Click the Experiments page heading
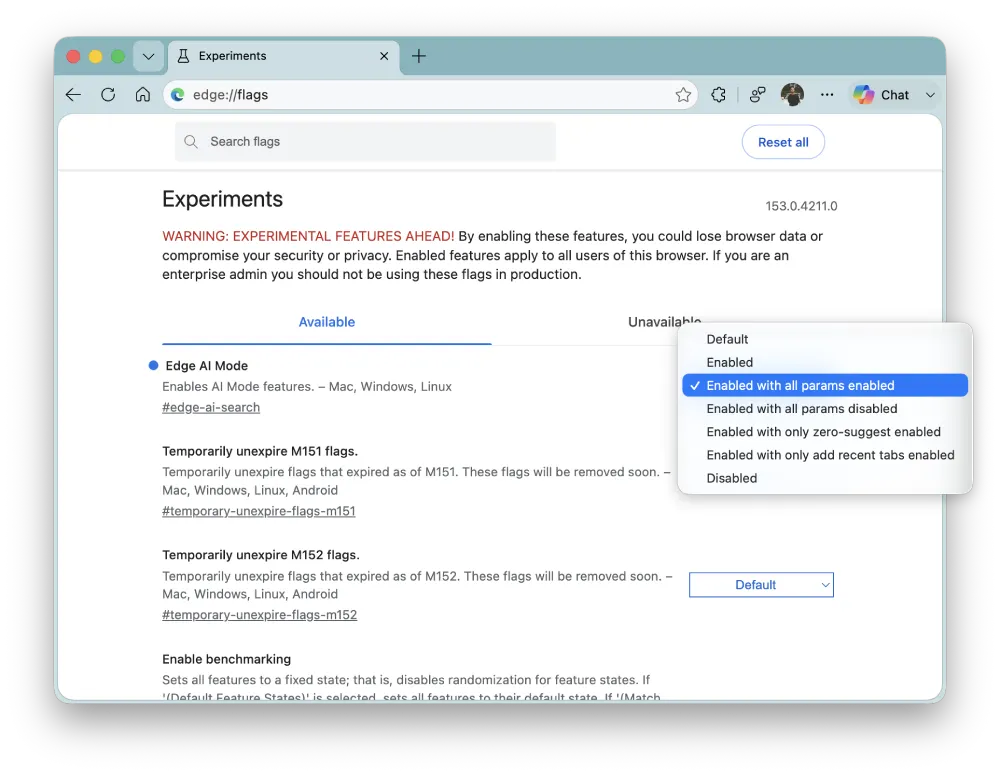This screenshot has height=775, width=1000. tap(222, 199)
